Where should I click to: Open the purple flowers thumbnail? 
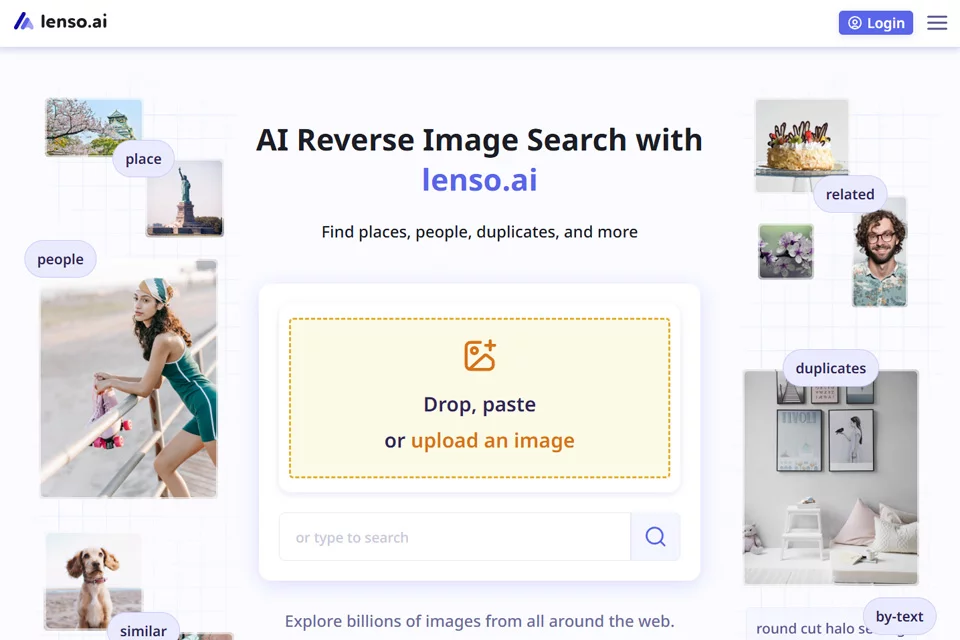pos(786,251)
